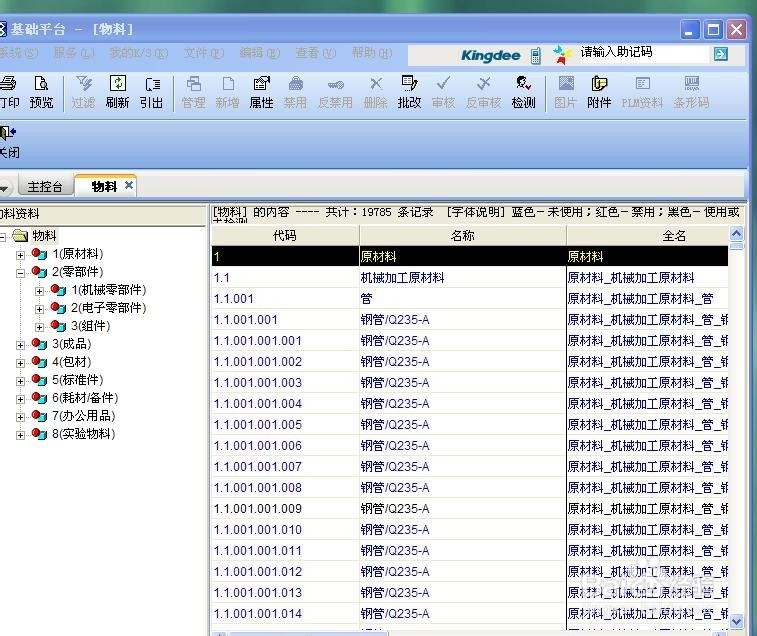Collapse the 2(零部件) tree node
The height and width of the screenshot is (636, 757).
point(20,273)
